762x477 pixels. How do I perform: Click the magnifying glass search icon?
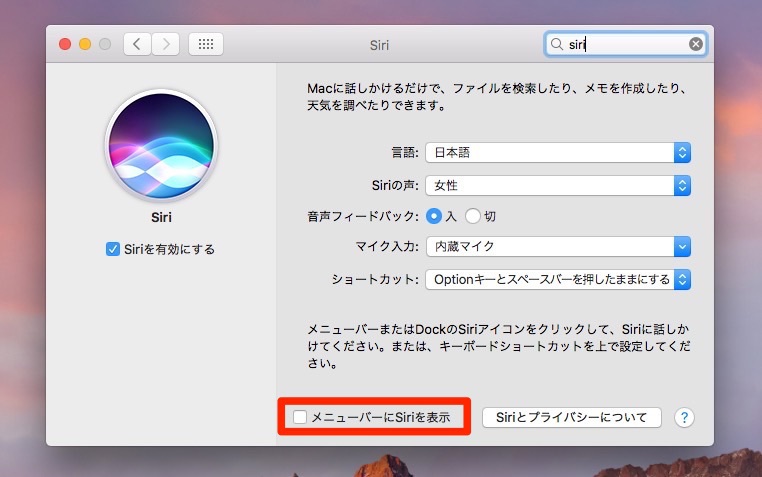point(556,44)
